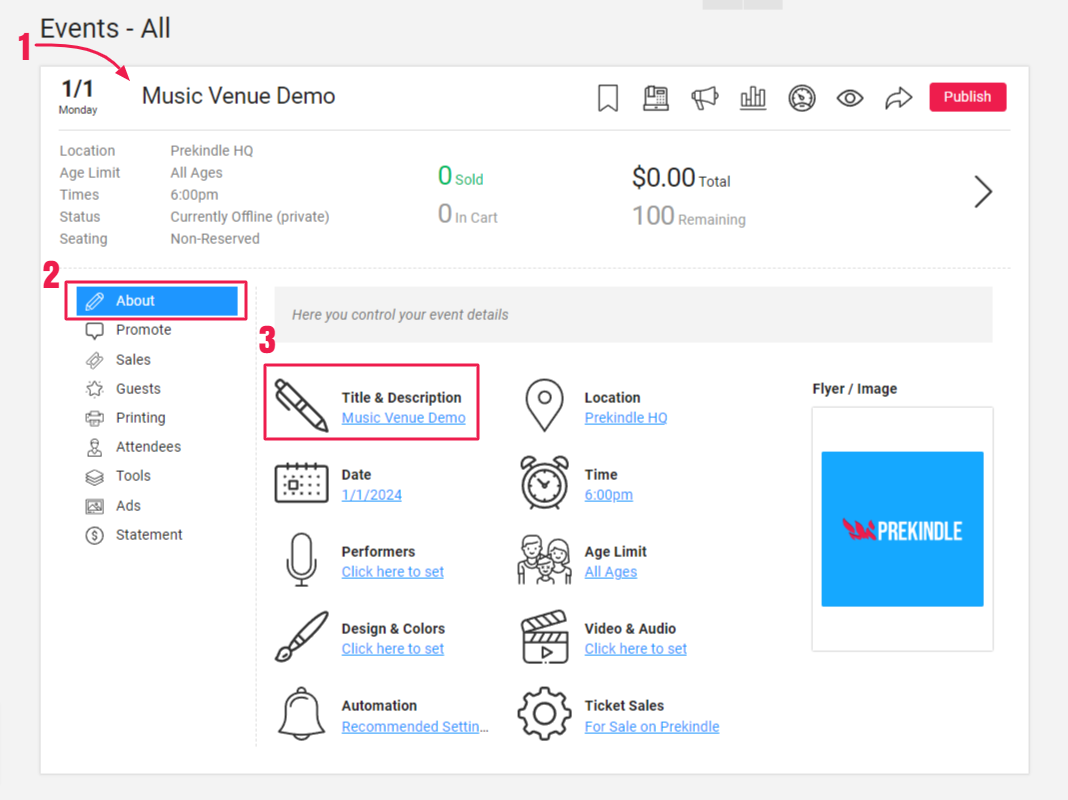
Task: Click the alarm clock Time icon
Action: (544, 482)
